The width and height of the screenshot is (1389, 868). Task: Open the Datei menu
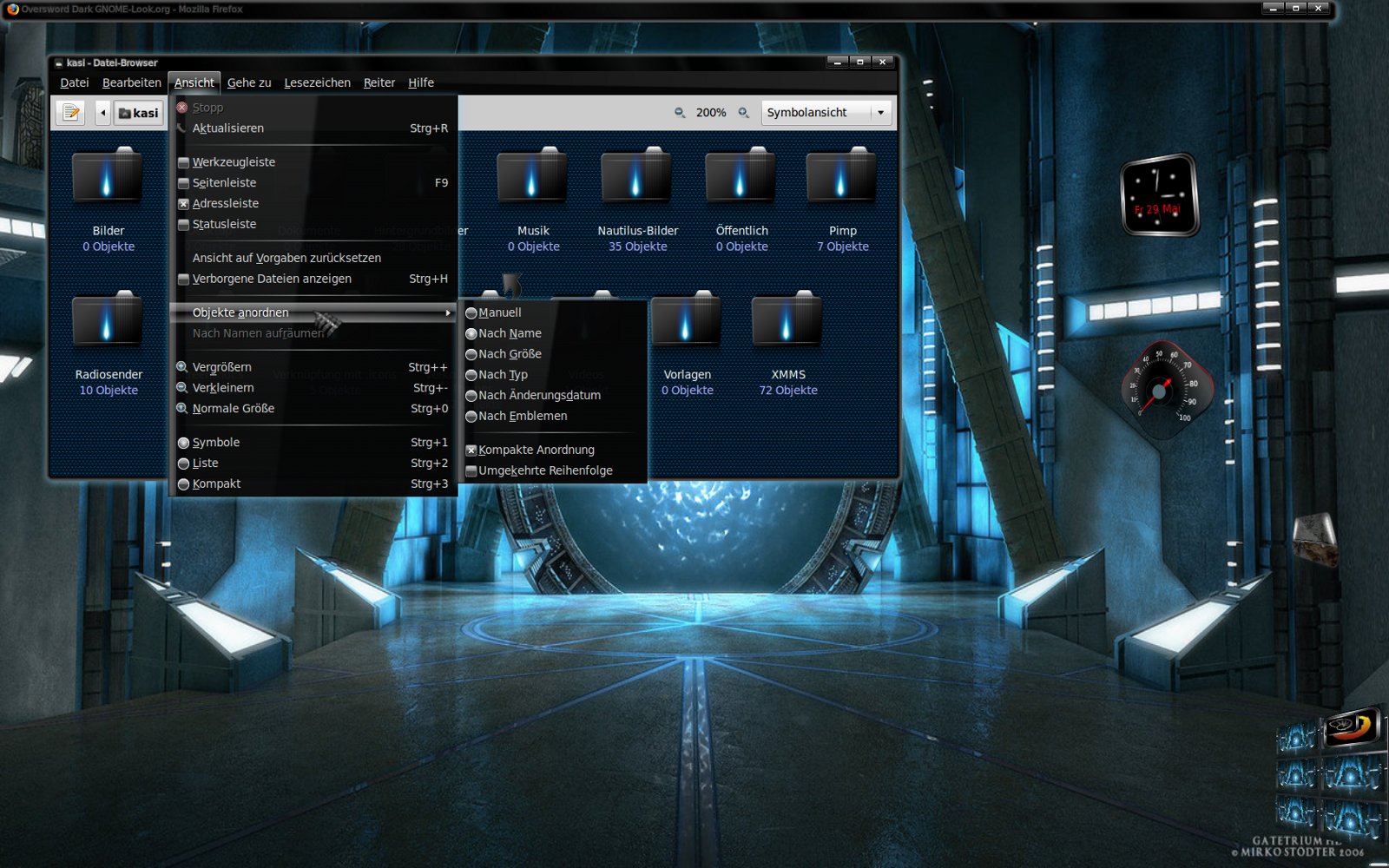click(x=75, y=82)
